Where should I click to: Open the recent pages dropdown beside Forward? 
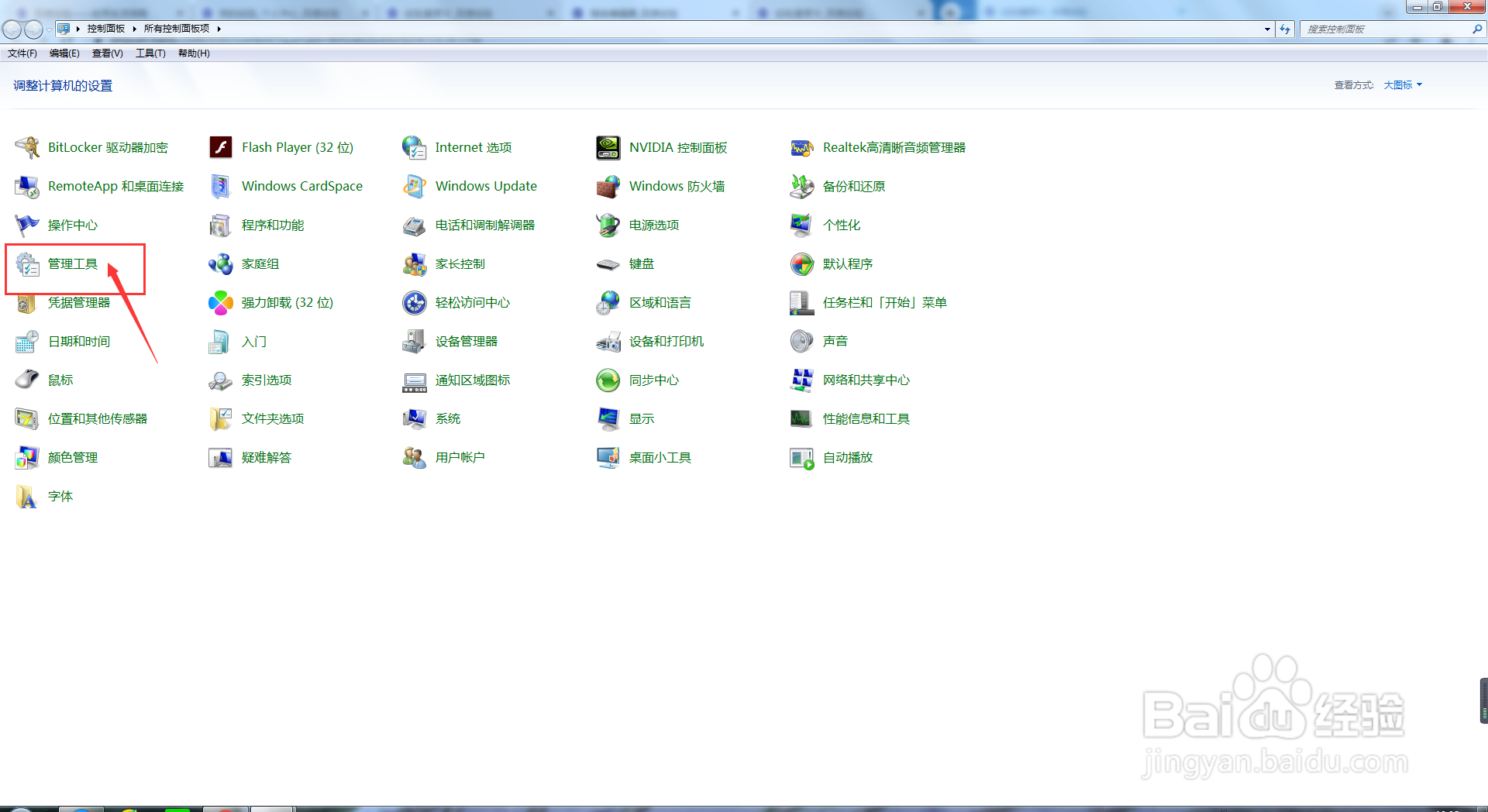click(49, 29)
